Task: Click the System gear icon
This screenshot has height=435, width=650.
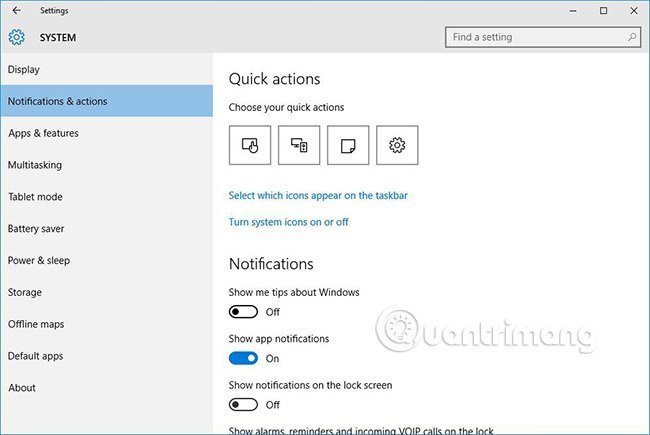Action: click(x=17, y=37)
